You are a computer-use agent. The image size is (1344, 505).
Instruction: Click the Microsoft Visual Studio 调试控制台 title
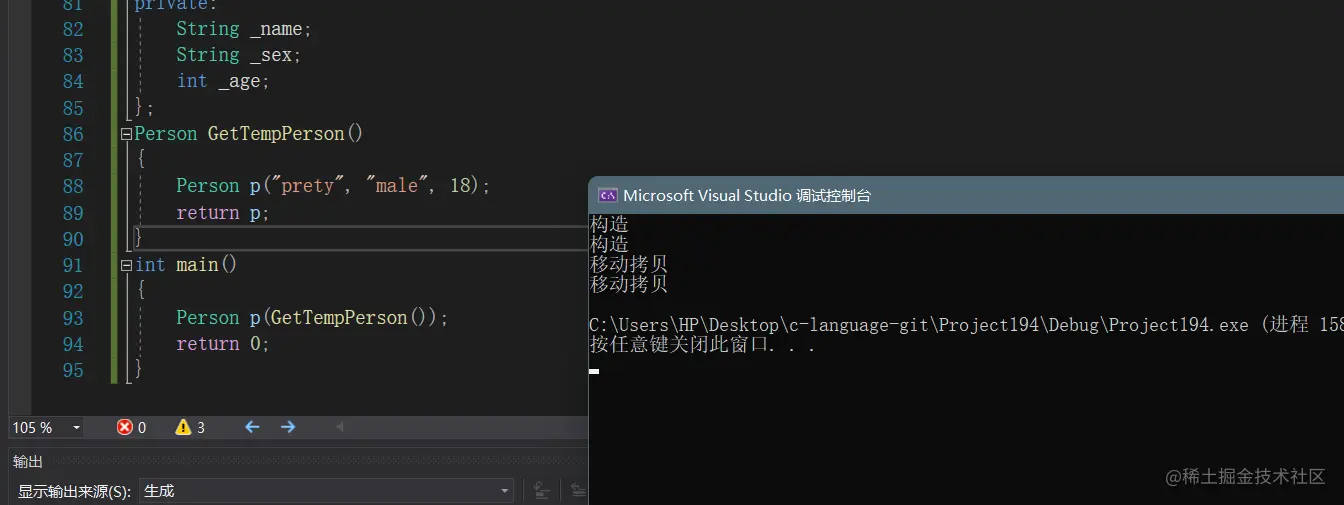coord(747,195)
